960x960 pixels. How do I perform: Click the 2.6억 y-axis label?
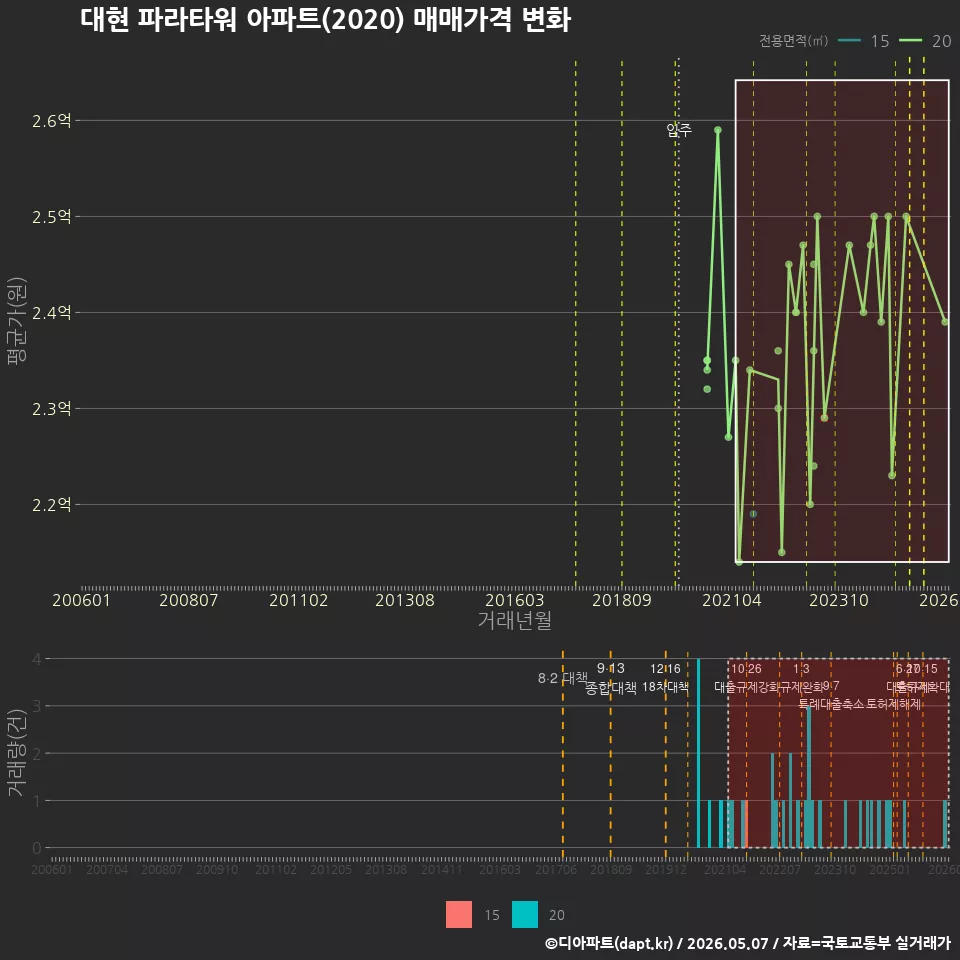click(x=52, y=121)
